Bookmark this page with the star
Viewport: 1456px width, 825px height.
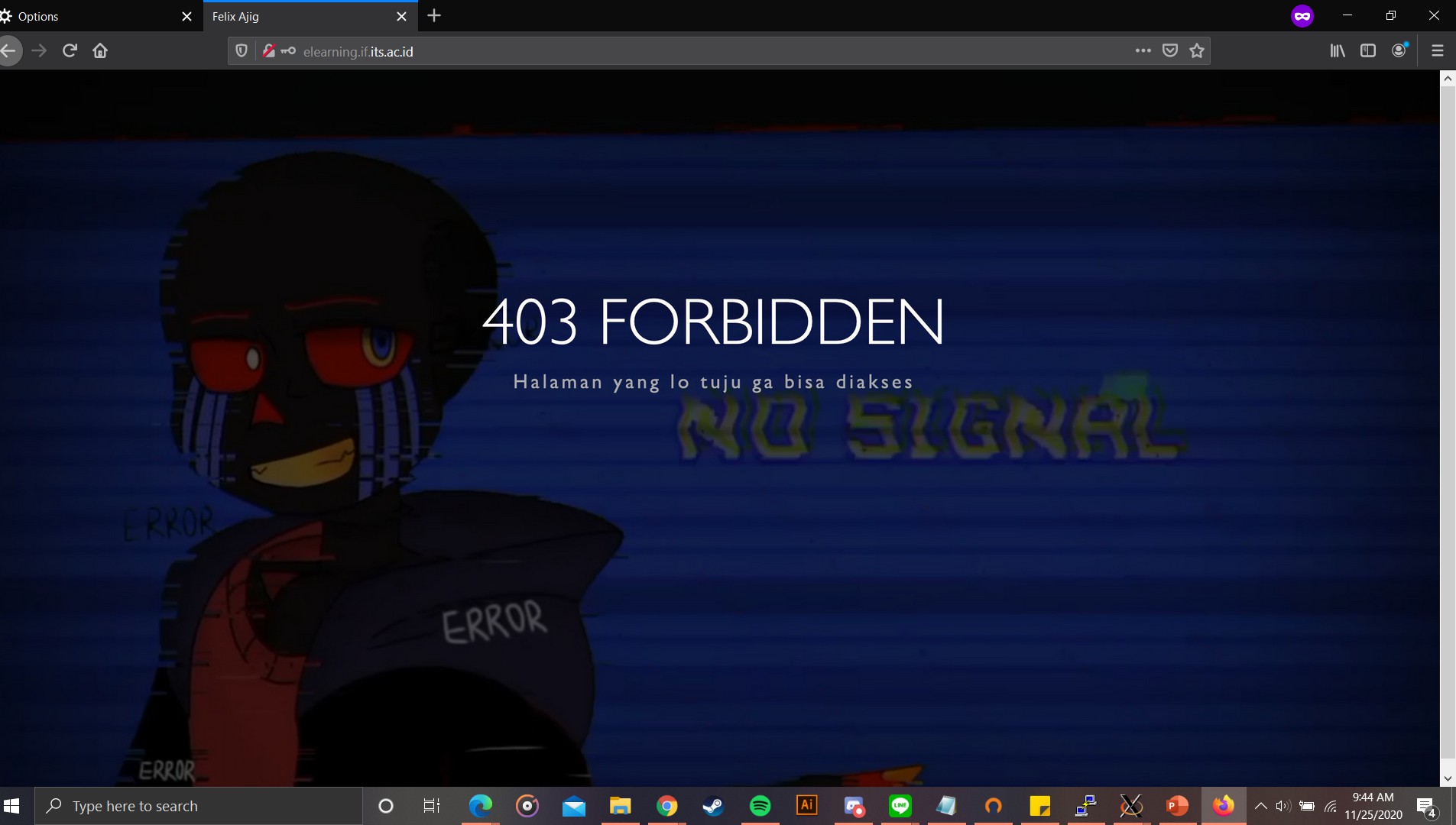1197,50
